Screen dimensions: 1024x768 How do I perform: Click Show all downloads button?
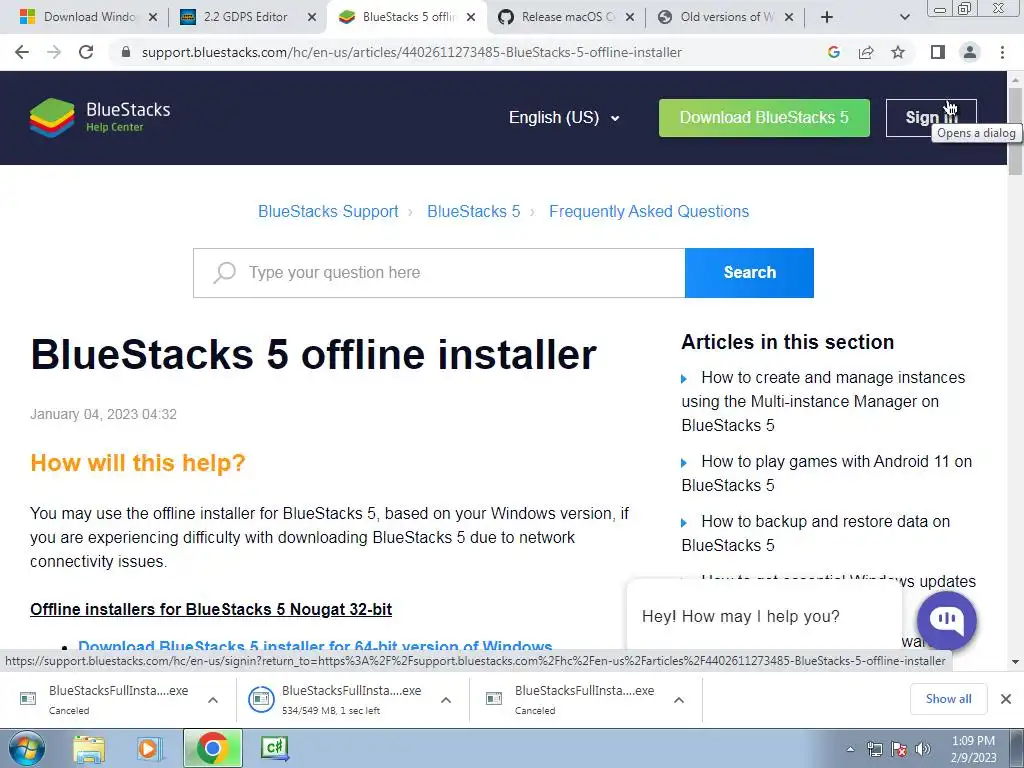point(948,699)
